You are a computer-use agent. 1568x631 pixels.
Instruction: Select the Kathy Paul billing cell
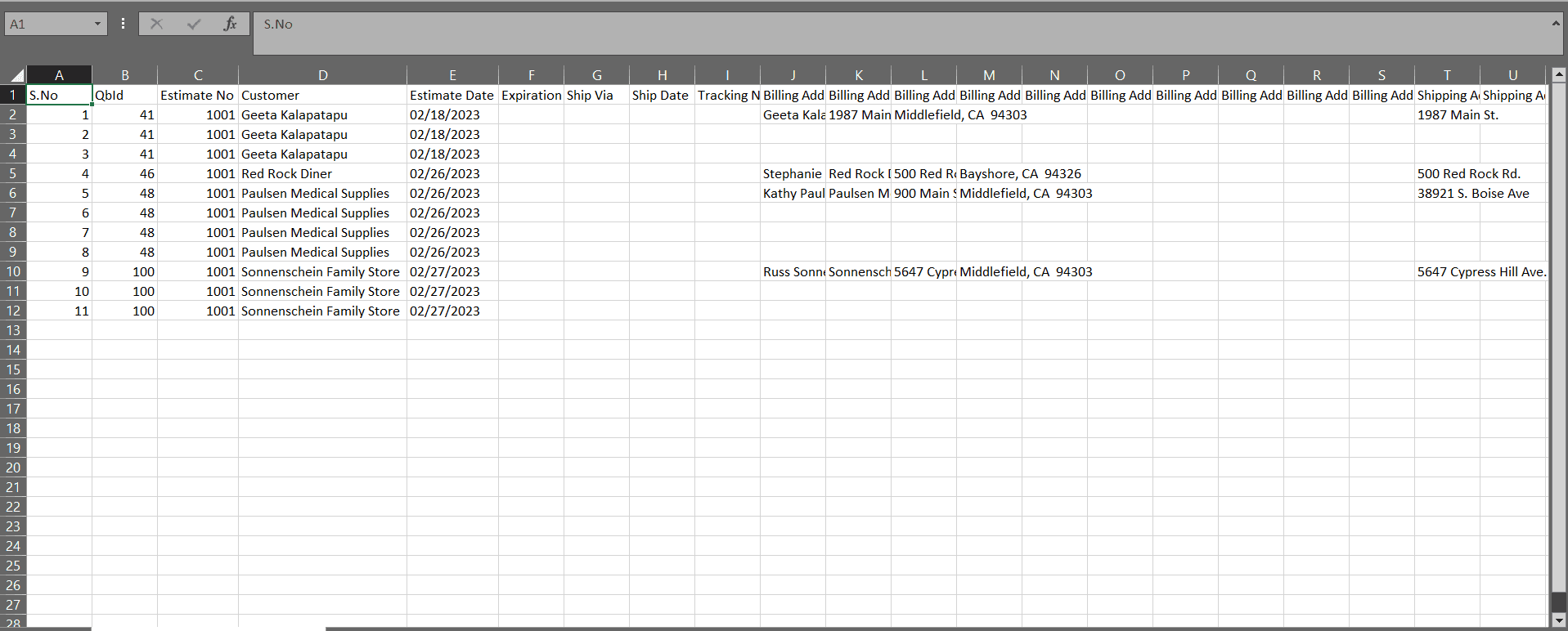tap(793, 193)
